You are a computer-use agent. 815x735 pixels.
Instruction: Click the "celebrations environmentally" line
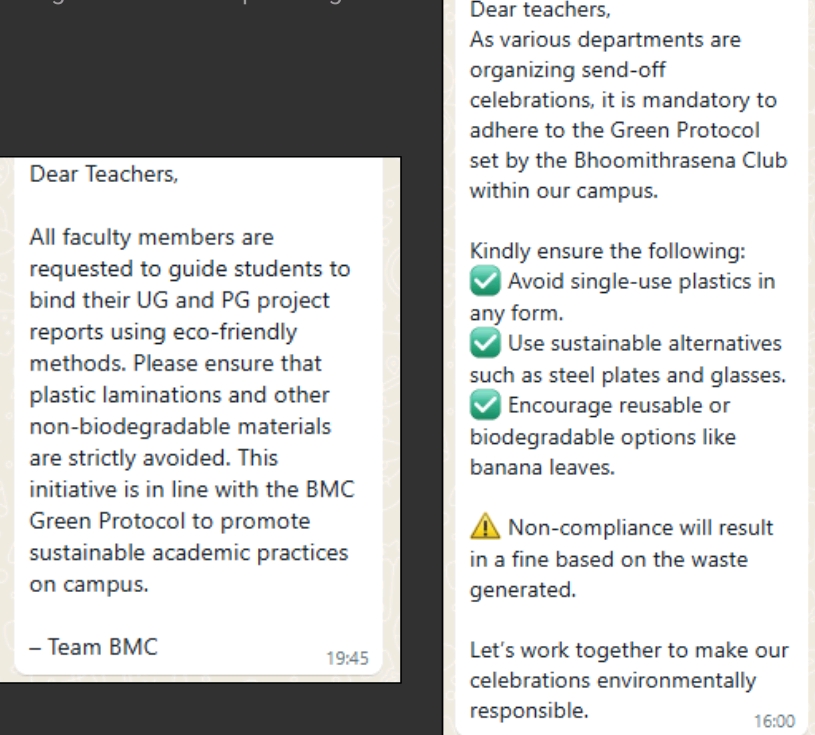click(x=613, y=680)
